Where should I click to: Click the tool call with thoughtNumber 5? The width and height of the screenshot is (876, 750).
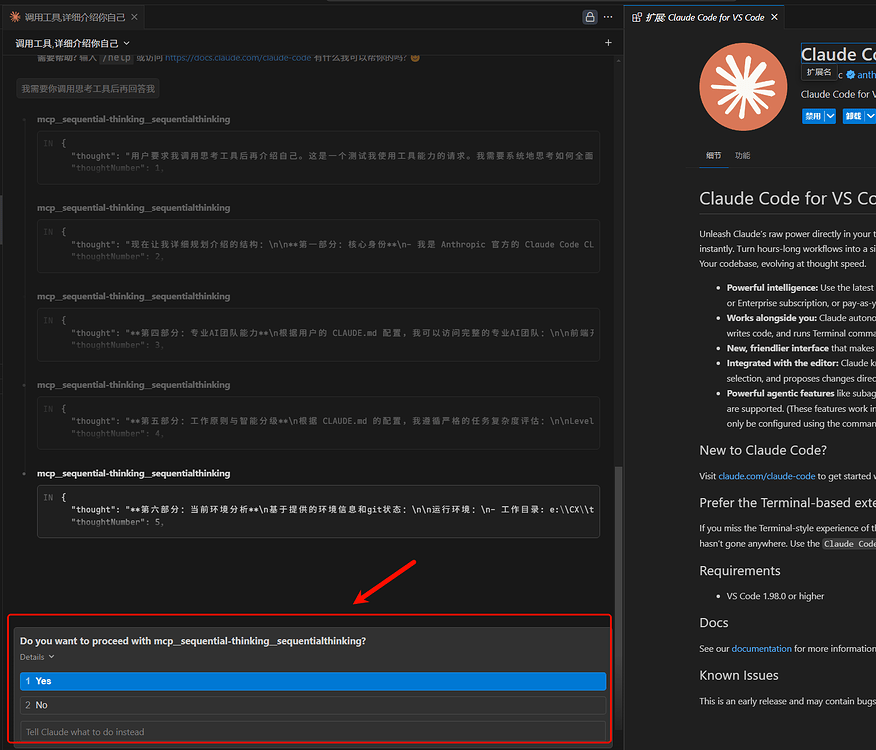(318, 511)
